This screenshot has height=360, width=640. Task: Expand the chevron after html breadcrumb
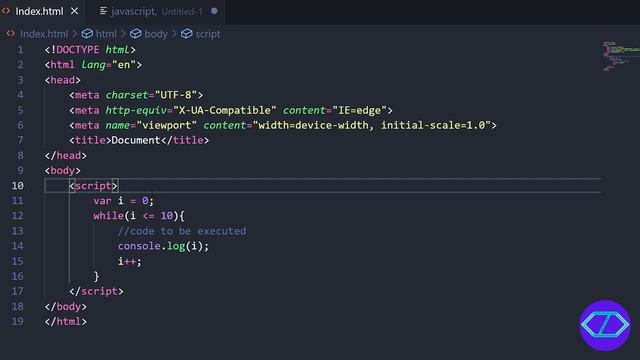(123, 34)
